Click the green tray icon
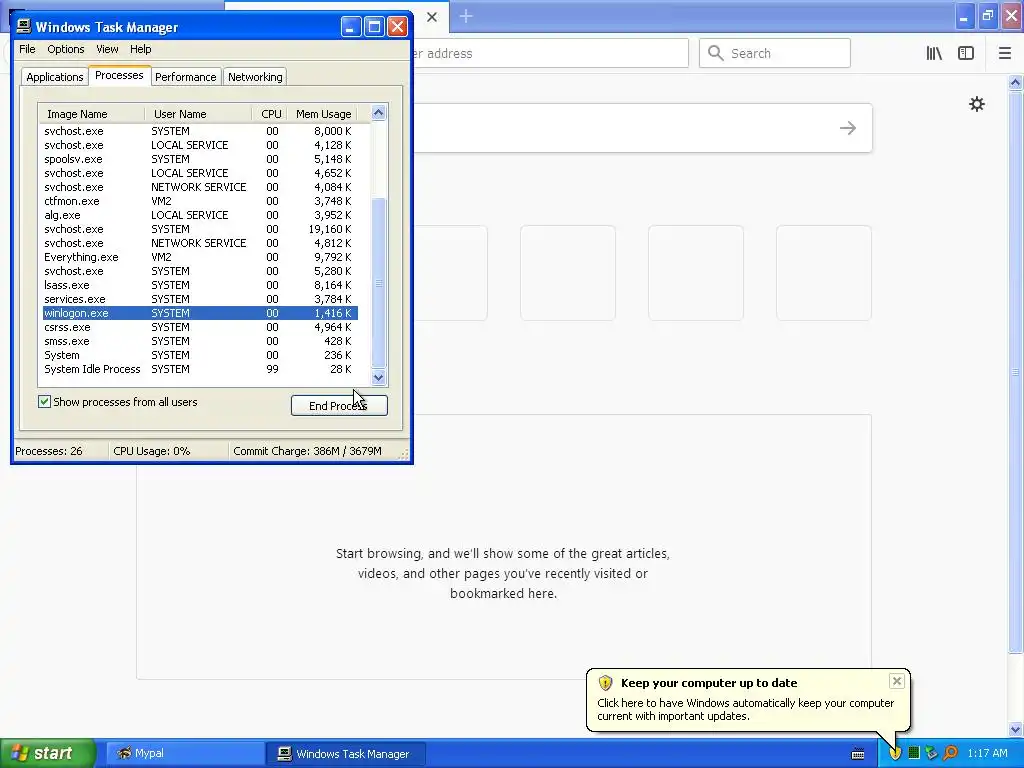This screenshot has height=768, width=1024. click(914, 753)
